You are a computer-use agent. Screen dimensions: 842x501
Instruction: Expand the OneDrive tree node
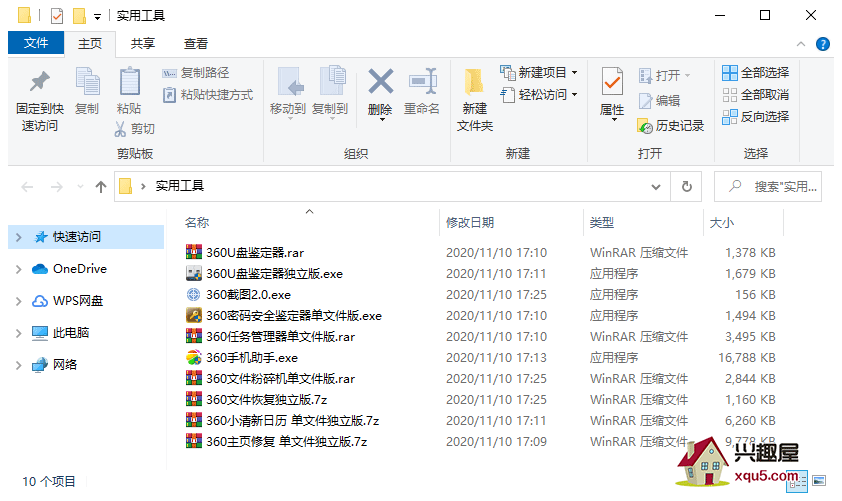click(19, 269)
